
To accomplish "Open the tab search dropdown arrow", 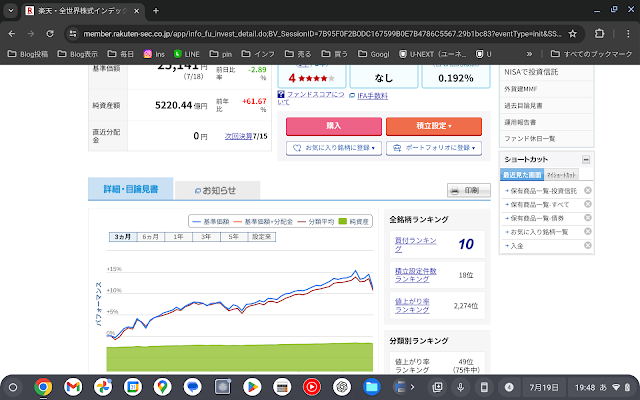I will tap(11, 11).
